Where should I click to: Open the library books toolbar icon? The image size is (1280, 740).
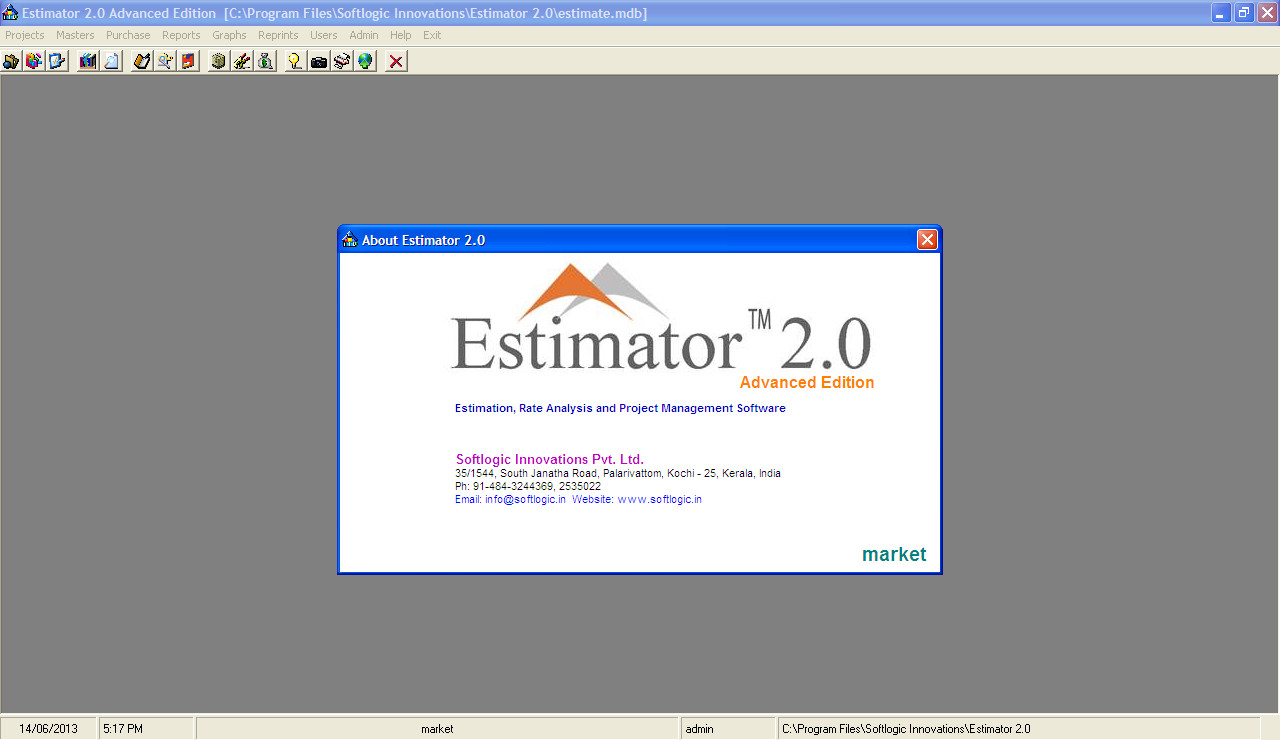(x=86, y=61)
